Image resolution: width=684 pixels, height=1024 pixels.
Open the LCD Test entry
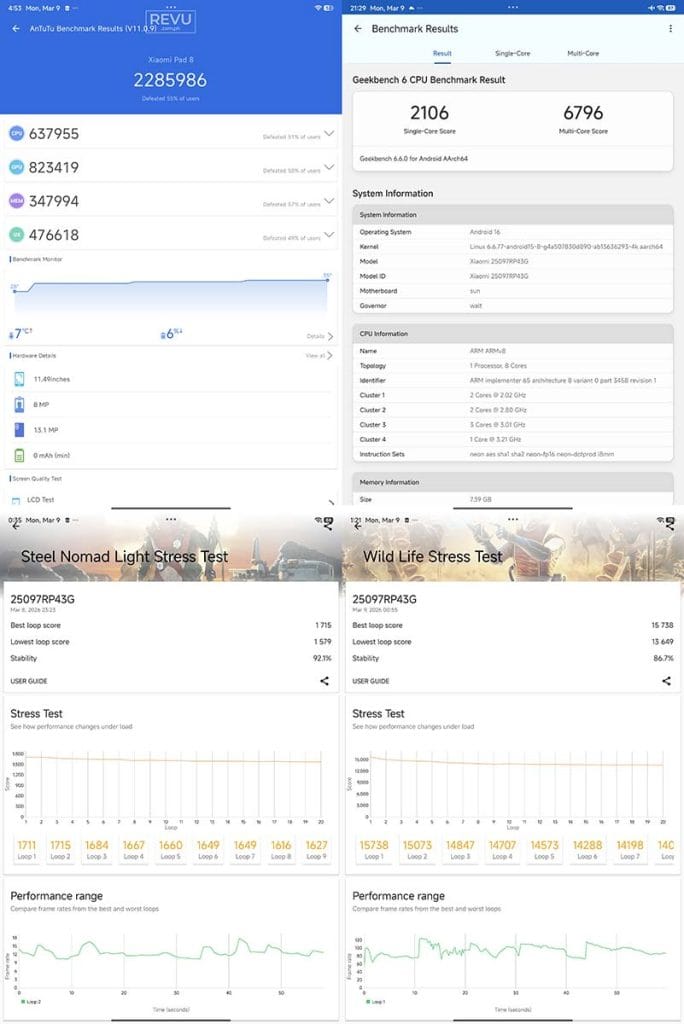[171, 500]
